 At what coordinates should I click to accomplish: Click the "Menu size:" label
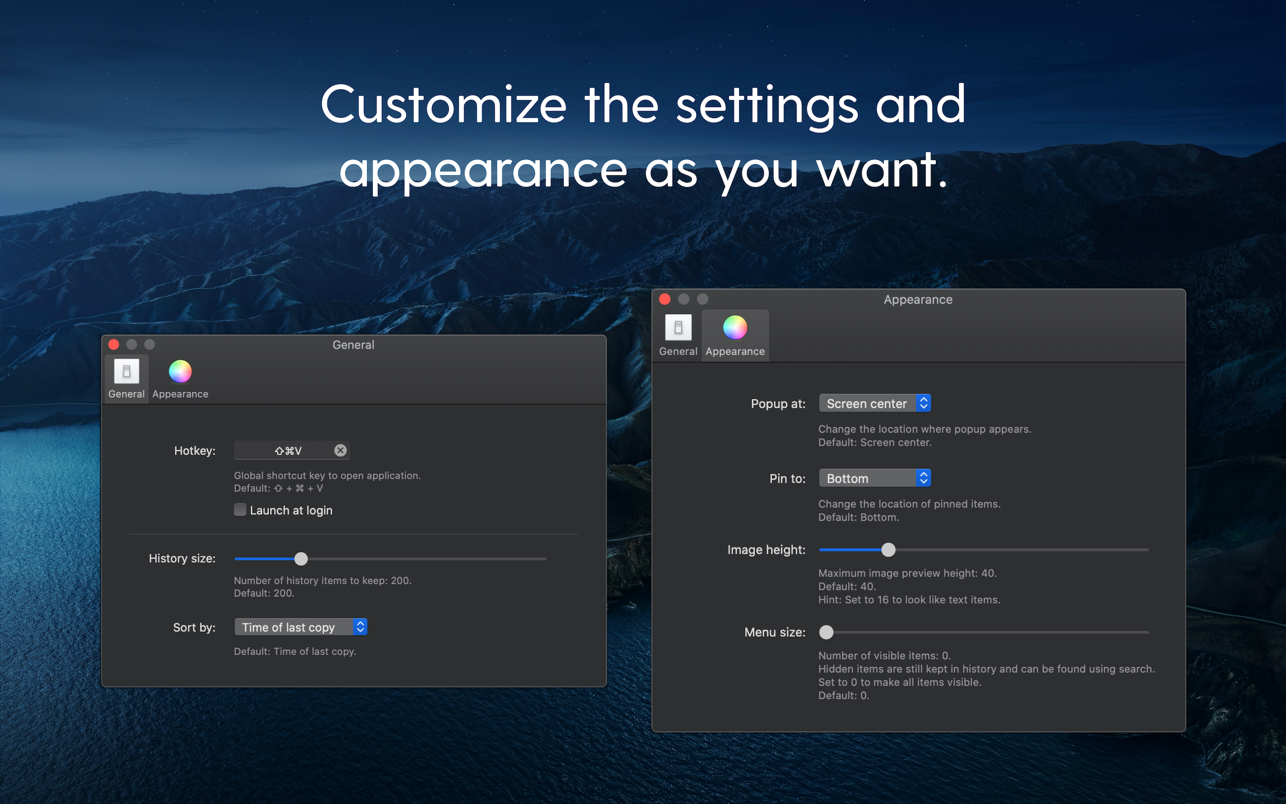point(775,633)
